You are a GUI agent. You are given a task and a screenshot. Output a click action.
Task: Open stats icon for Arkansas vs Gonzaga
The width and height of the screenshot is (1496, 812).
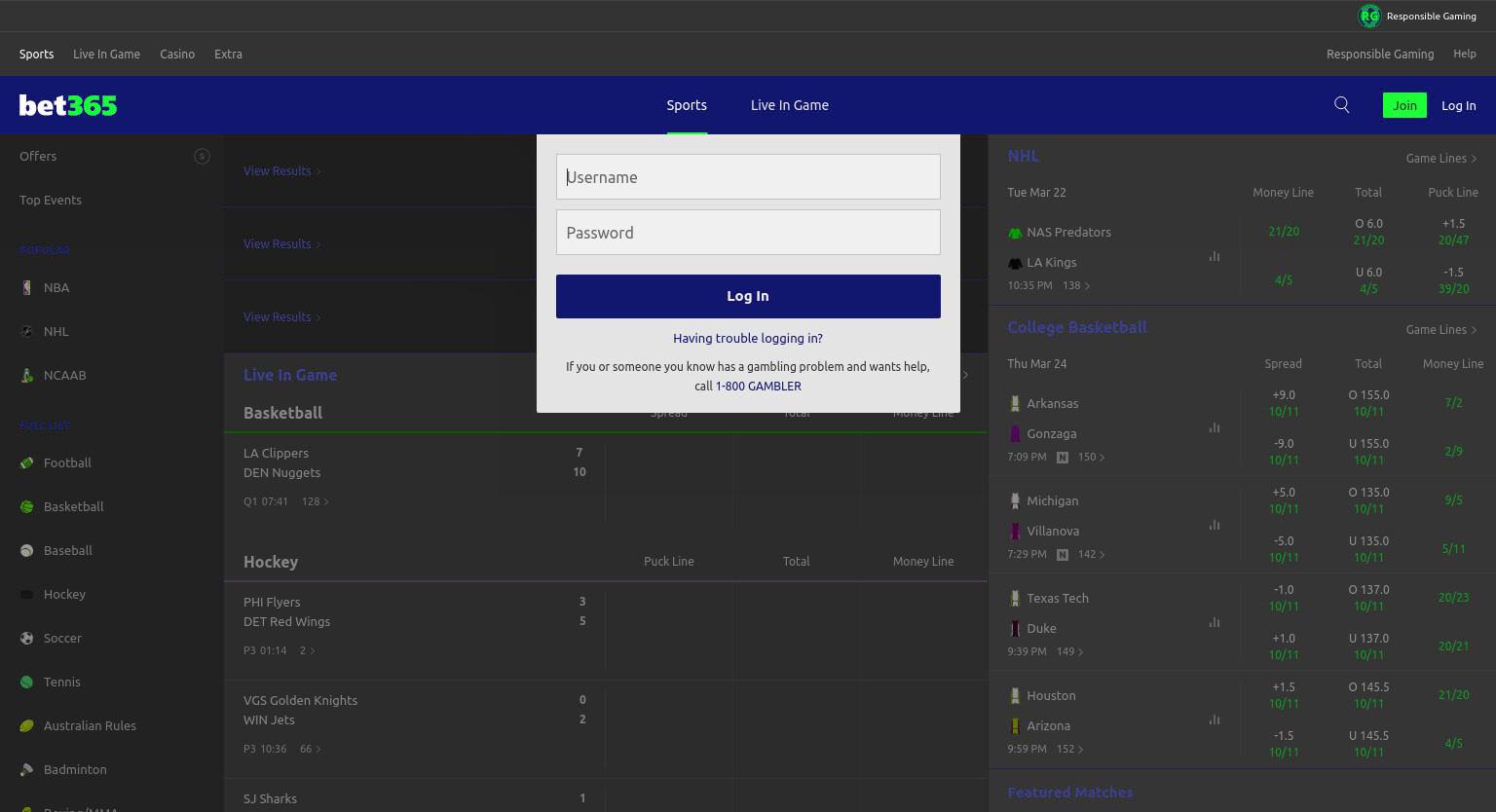pos(1215,427)
